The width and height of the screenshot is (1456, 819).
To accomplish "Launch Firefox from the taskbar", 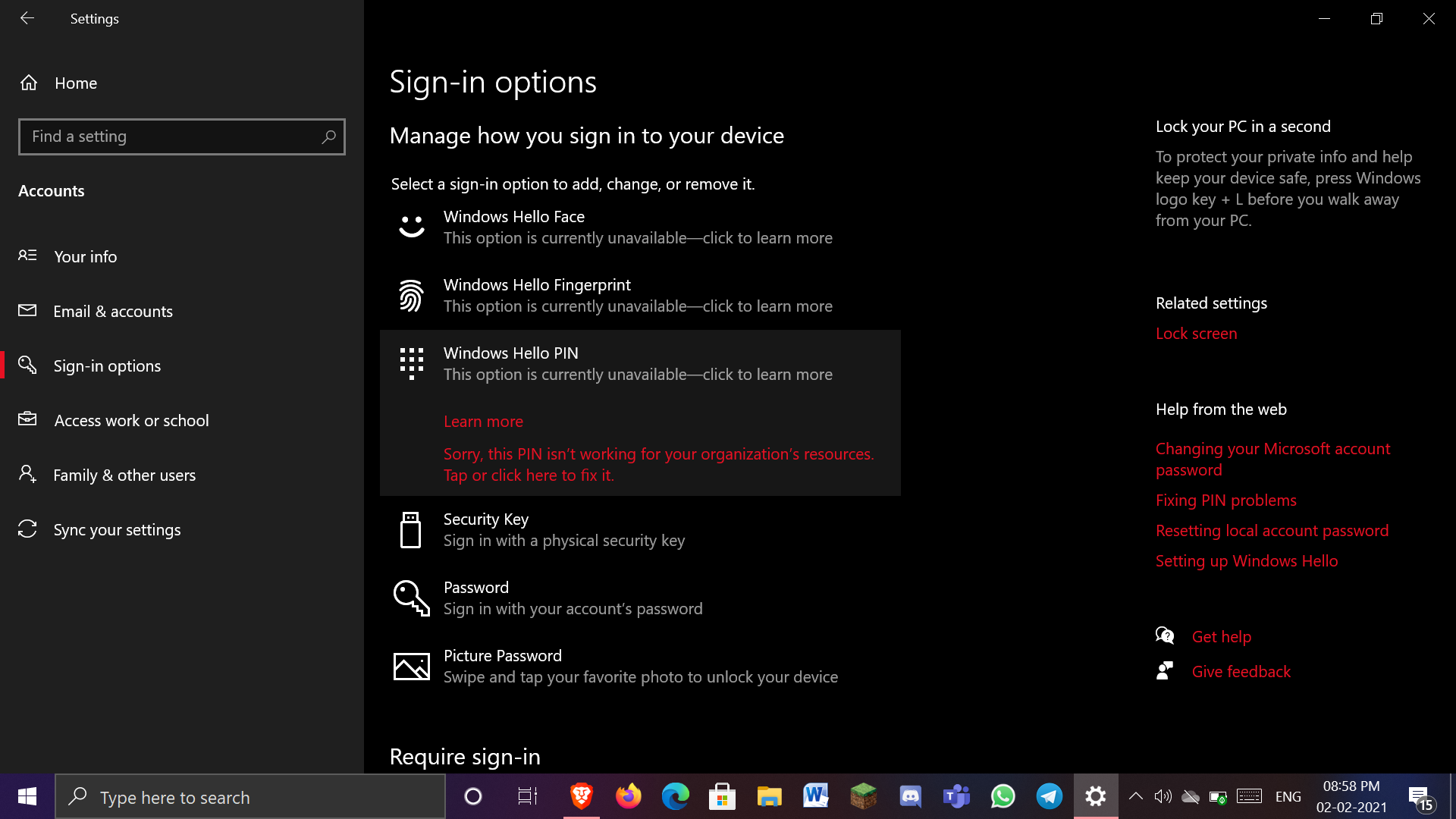I will (629, 796).
